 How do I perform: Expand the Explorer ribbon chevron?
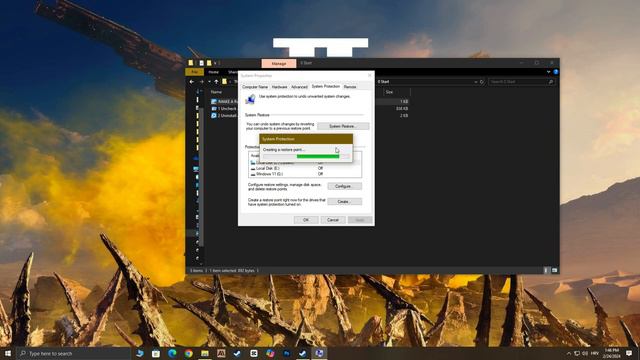click(548, 72)
